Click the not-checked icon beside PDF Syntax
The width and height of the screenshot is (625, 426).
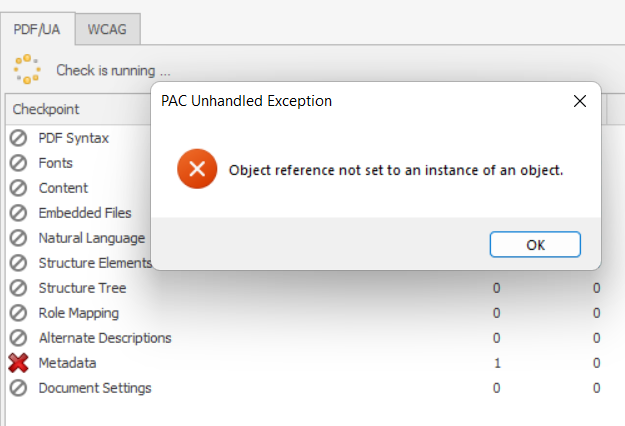18,138
